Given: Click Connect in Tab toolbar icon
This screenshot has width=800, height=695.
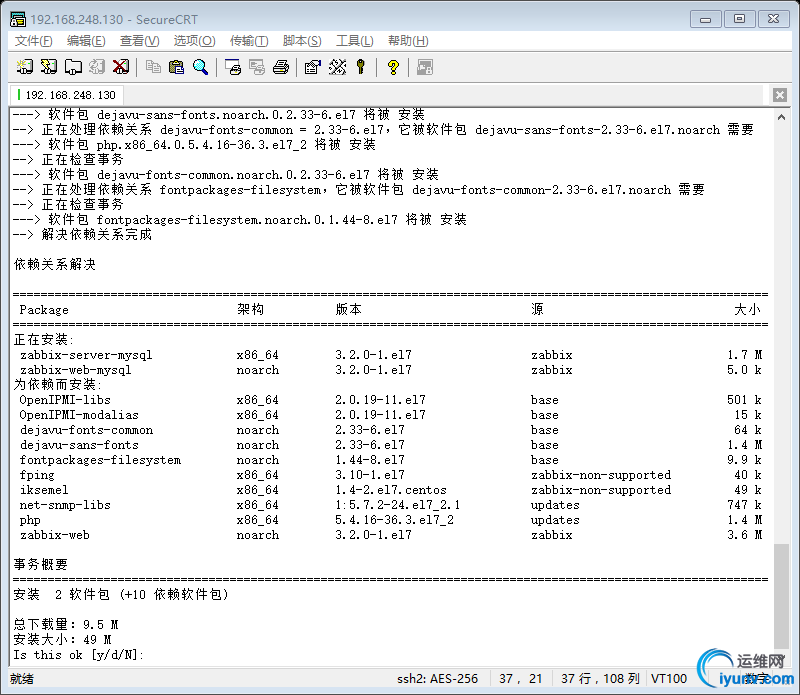Looking at the screenshot, I should 73,67.
